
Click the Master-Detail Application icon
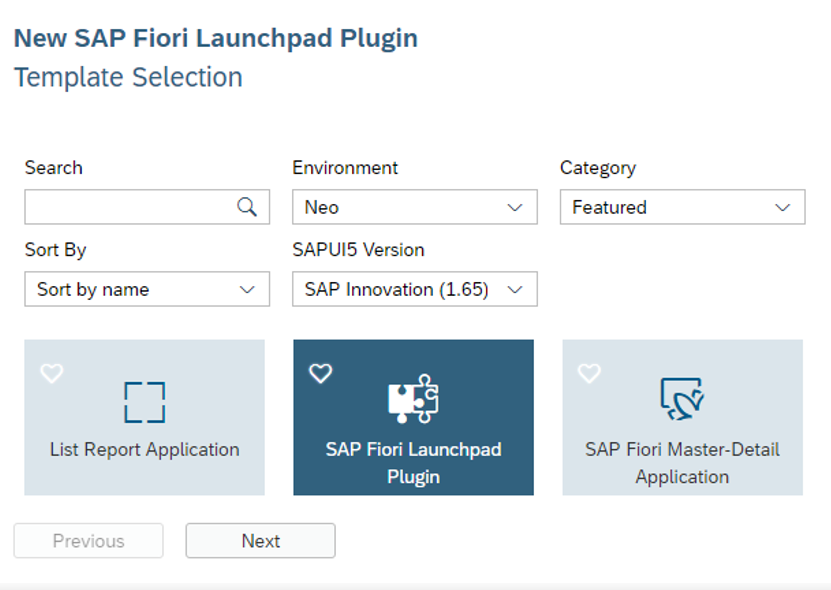pyautogui.click(x=682, y=399)
